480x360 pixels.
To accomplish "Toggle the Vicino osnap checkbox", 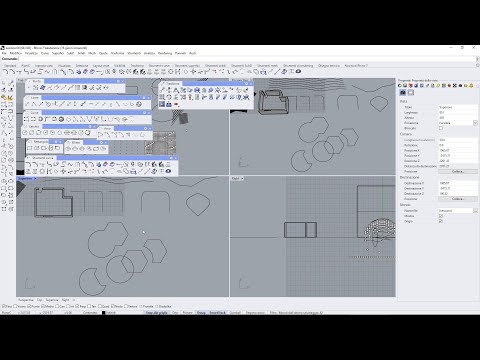I will point(16,306).
